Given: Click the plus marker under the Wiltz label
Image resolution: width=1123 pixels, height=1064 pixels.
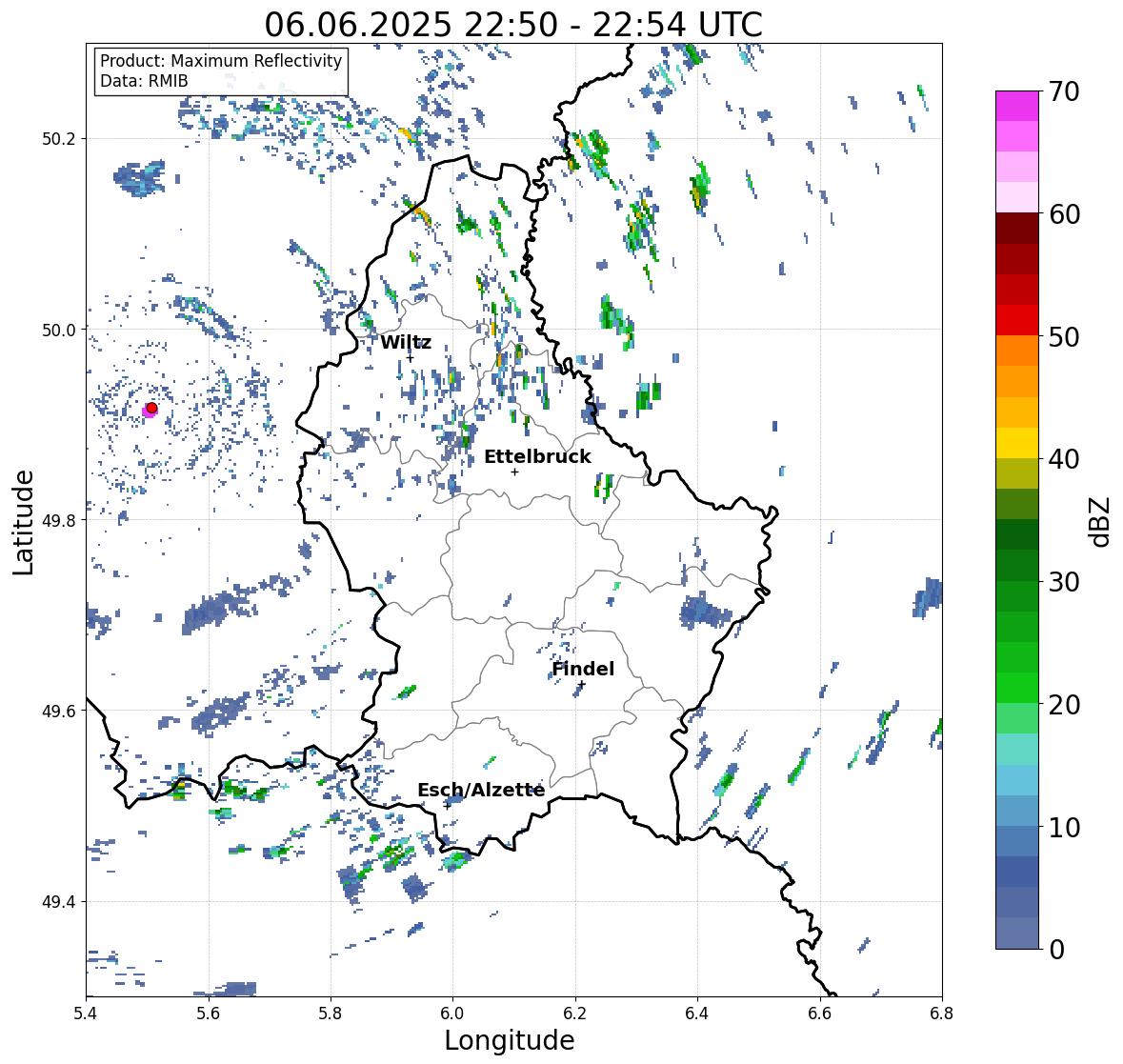Looking at the screenshot, I should [x=411, y=358].
